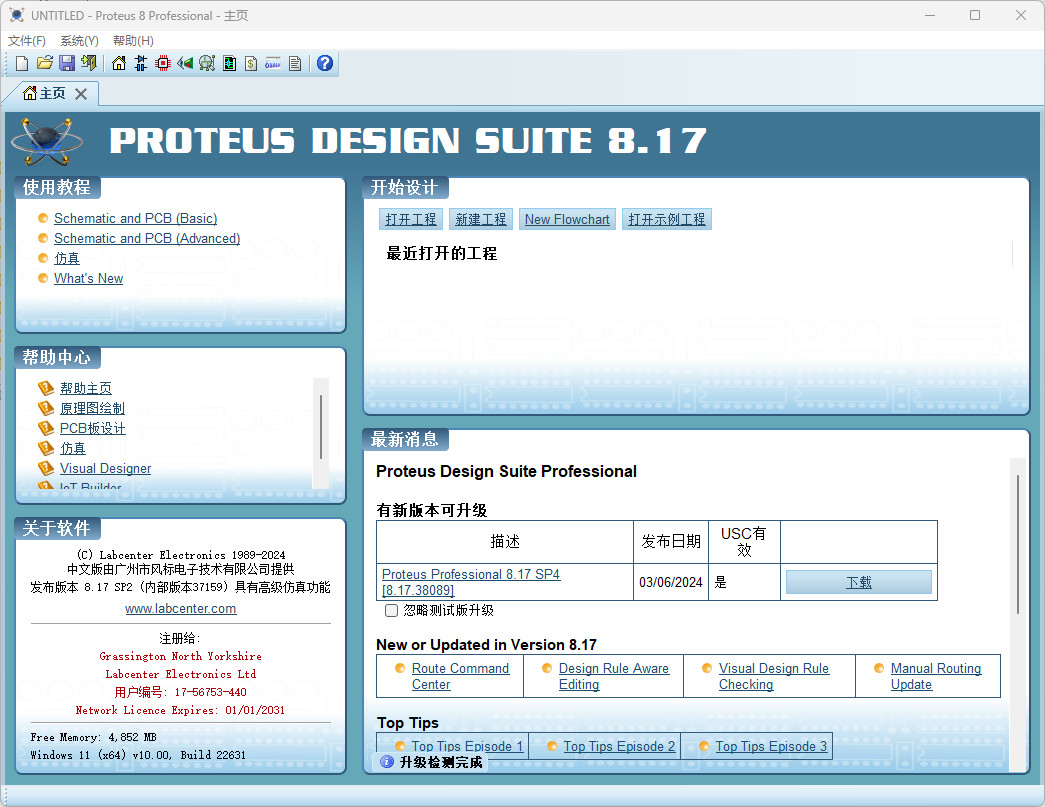The width and height of the screenshot is (1045, 807).
Task: Click the info icon beside 升级检测完成
Action: pyautogui.click(x=387, y=762)
